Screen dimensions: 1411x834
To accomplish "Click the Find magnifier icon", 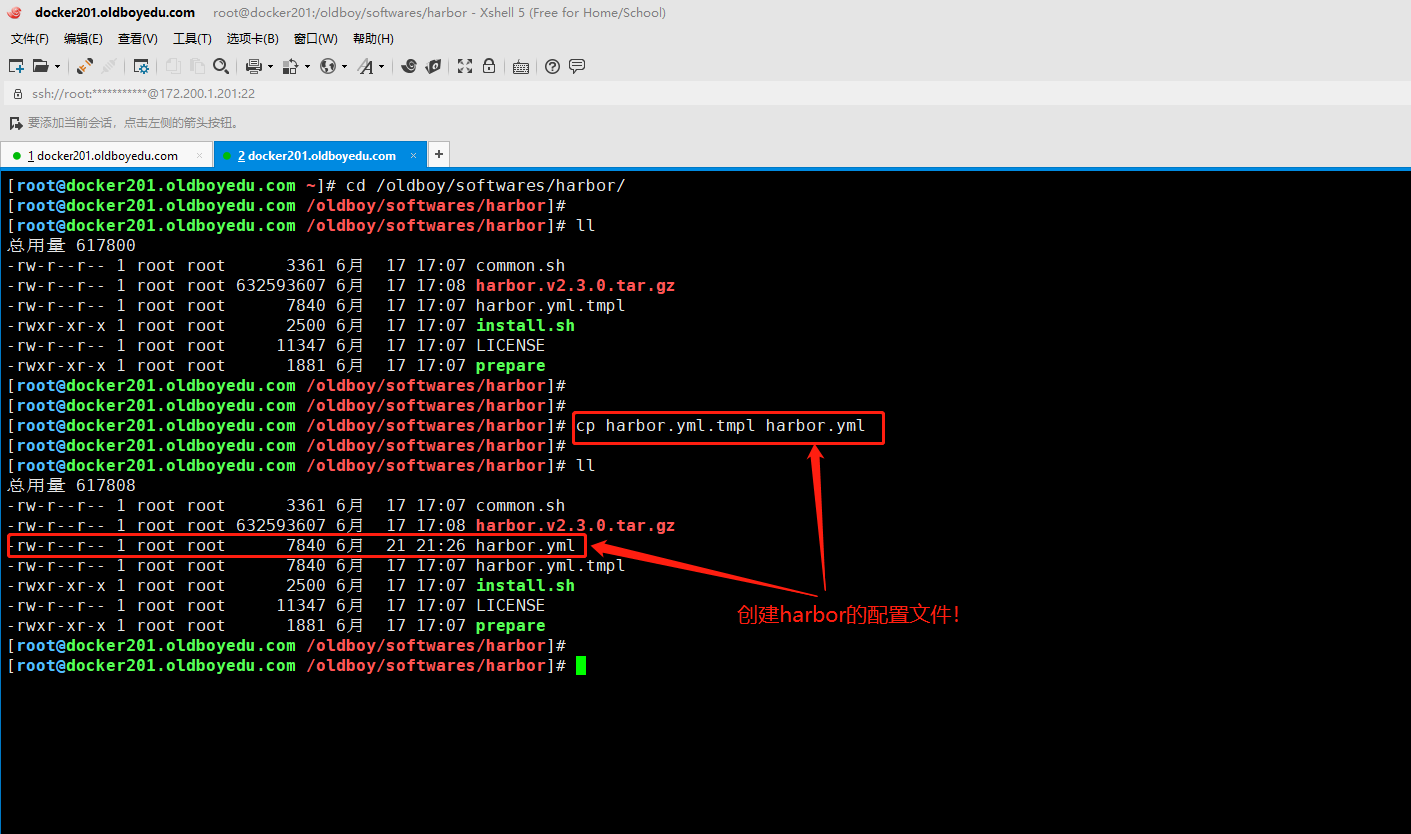I will pyautogui.click(x=221, y=66).
